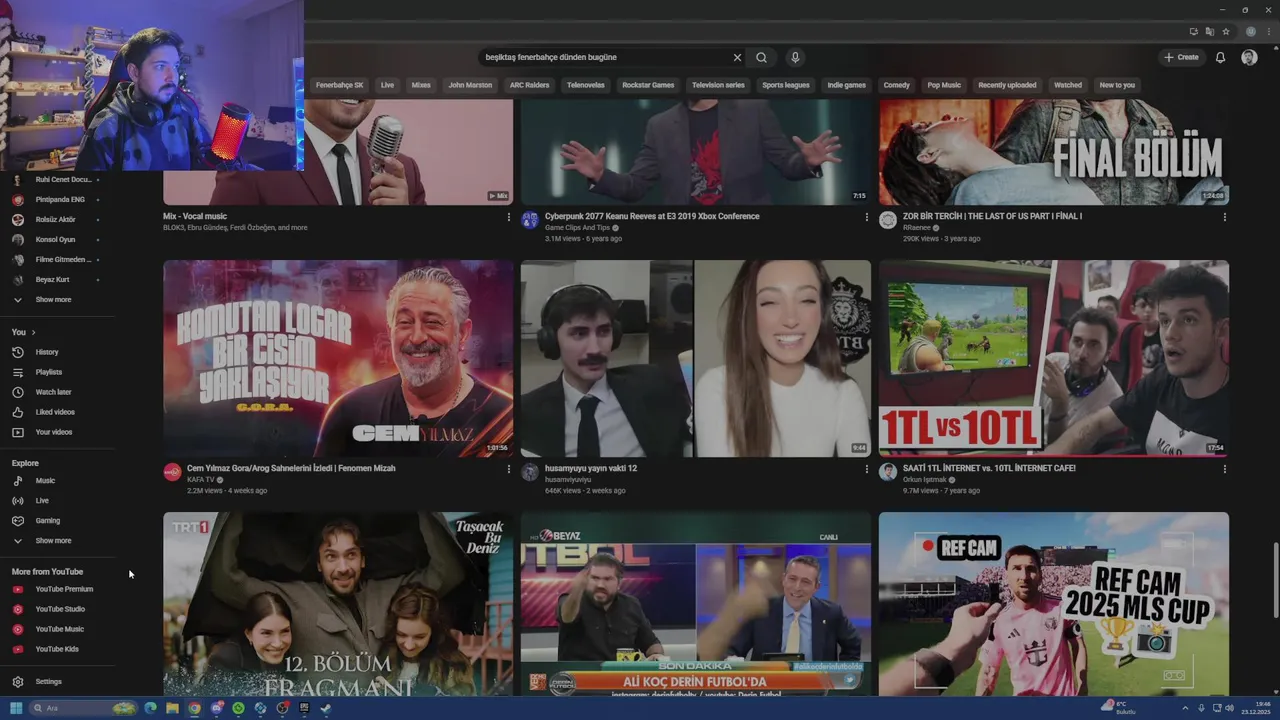Select the Sports leagues filter chip
Image resolution: width=1280 pixels, height=720 pixels.
(x=786, y=85)
